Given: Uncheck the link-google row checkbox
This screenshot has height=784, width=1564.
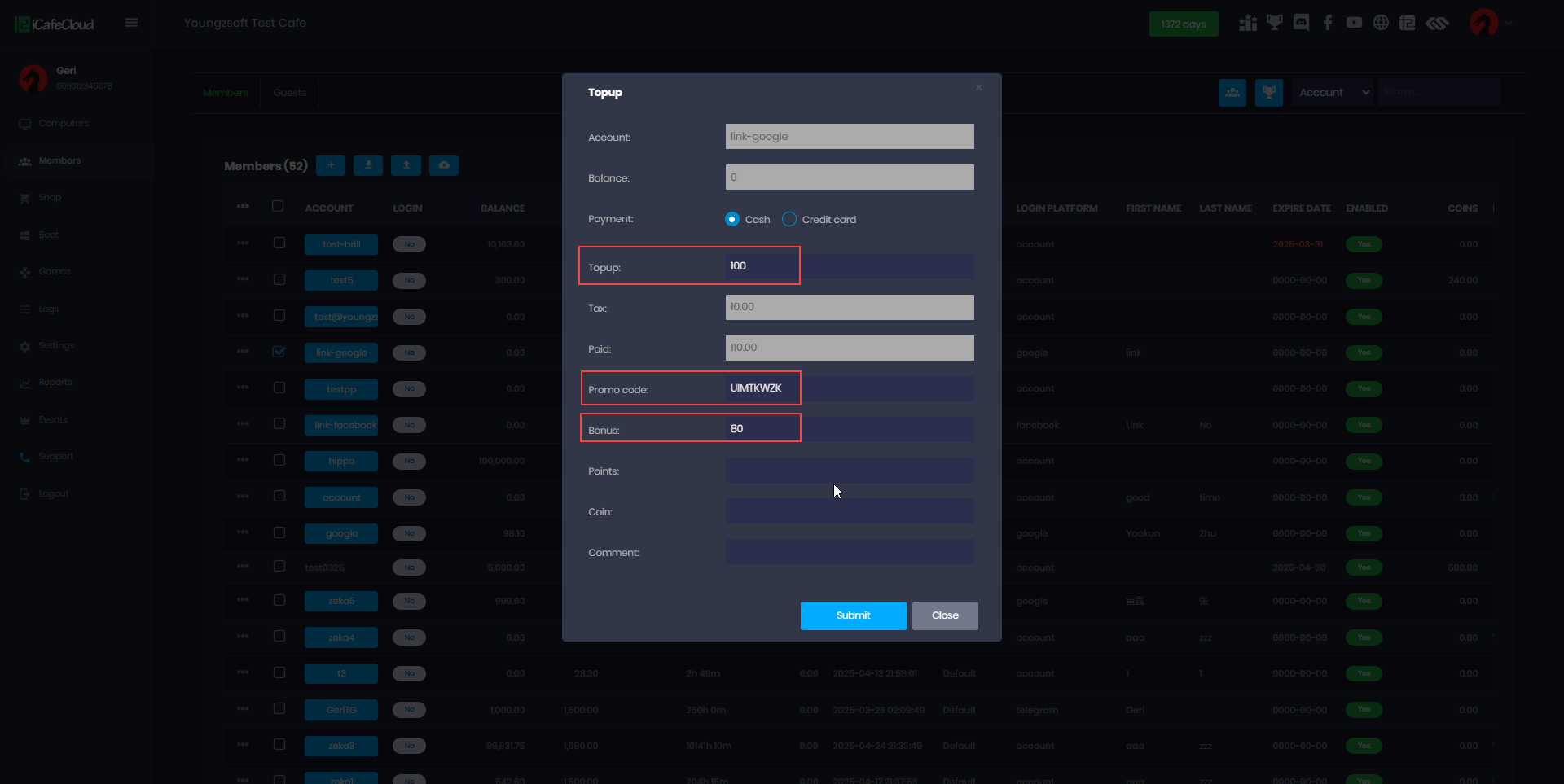Looking at the screenshot, I should (279, 352).
